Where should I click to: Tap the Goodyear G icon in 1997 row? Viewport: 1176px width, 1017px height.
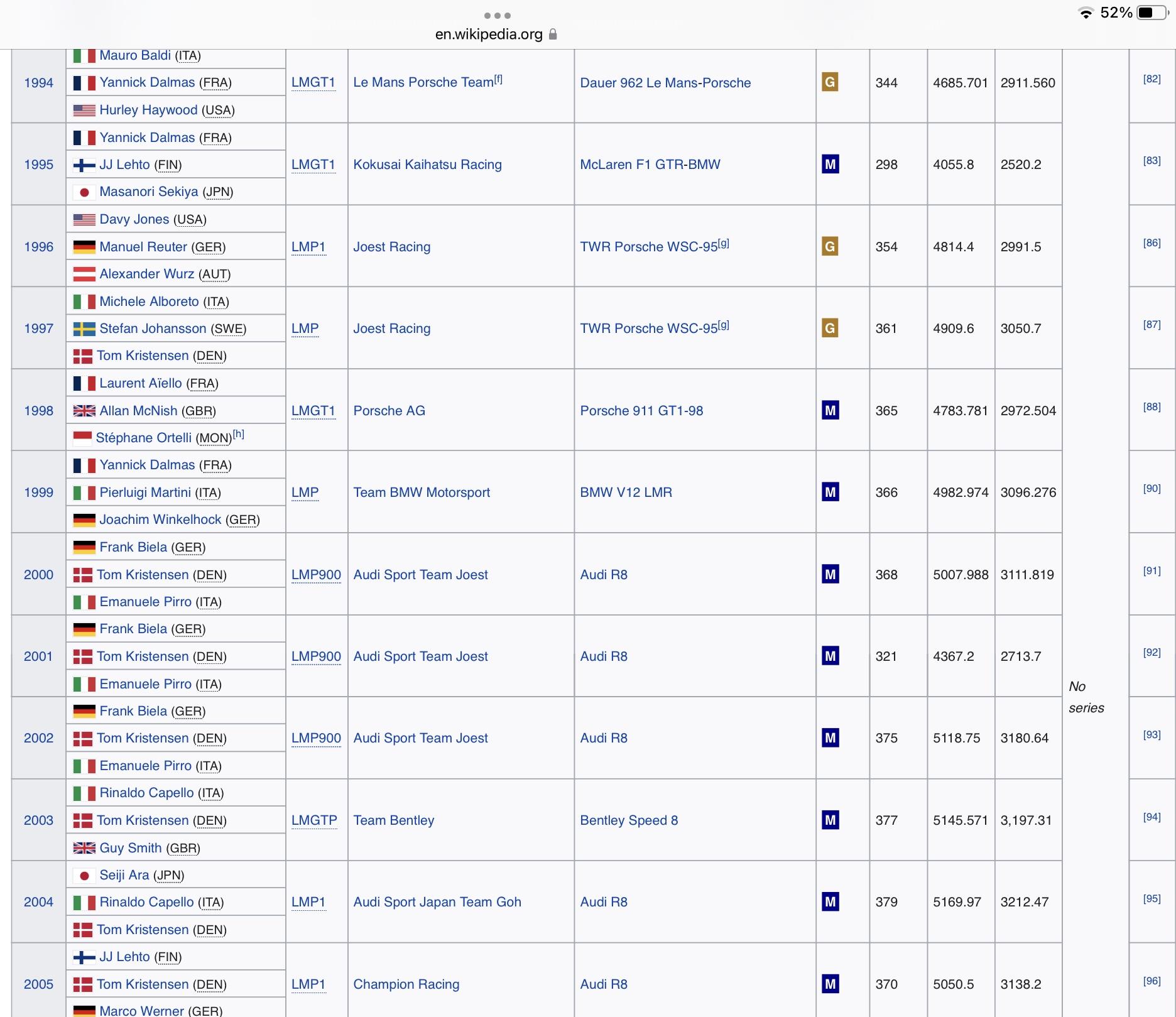pos(830,328)
